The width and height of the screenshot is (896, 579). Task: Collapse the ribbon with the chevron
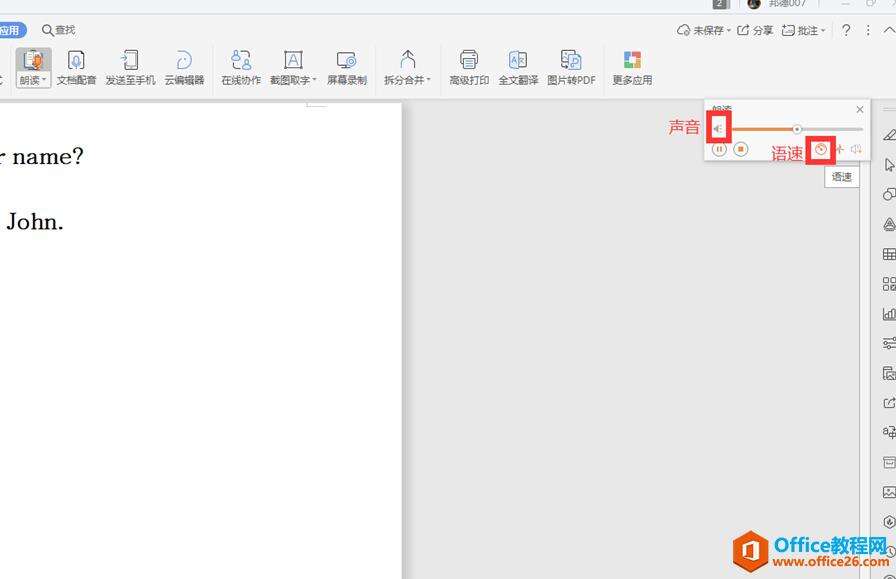pyautogui.click(x=890, y=30)
